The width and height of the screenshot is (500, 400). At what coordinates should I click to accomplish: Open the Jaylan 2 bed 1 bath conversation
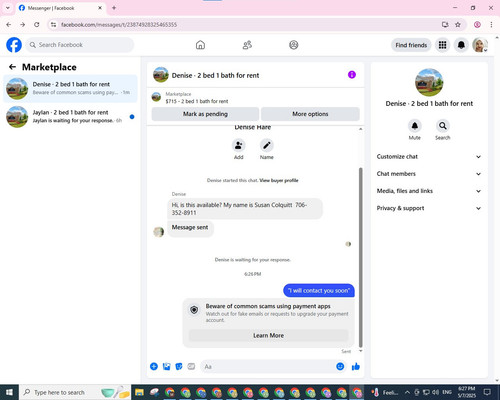[x=70, y=117]
